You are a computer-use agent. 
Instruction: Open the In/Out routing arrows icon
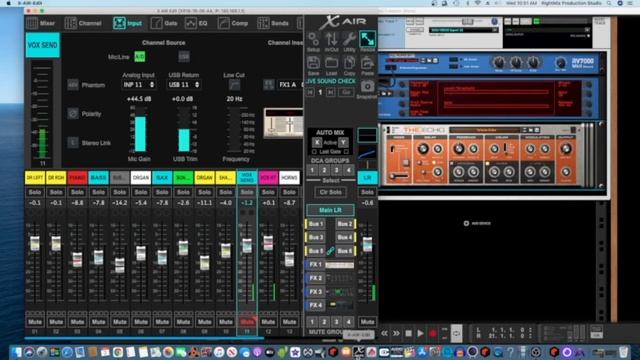coord(331,40)
